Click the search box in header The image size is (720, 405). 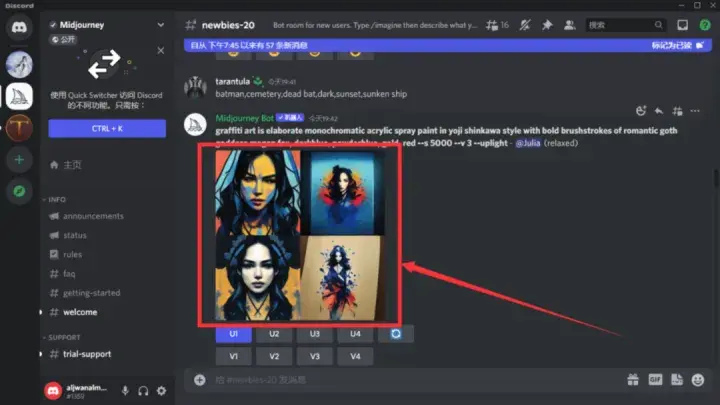(625, 25)
